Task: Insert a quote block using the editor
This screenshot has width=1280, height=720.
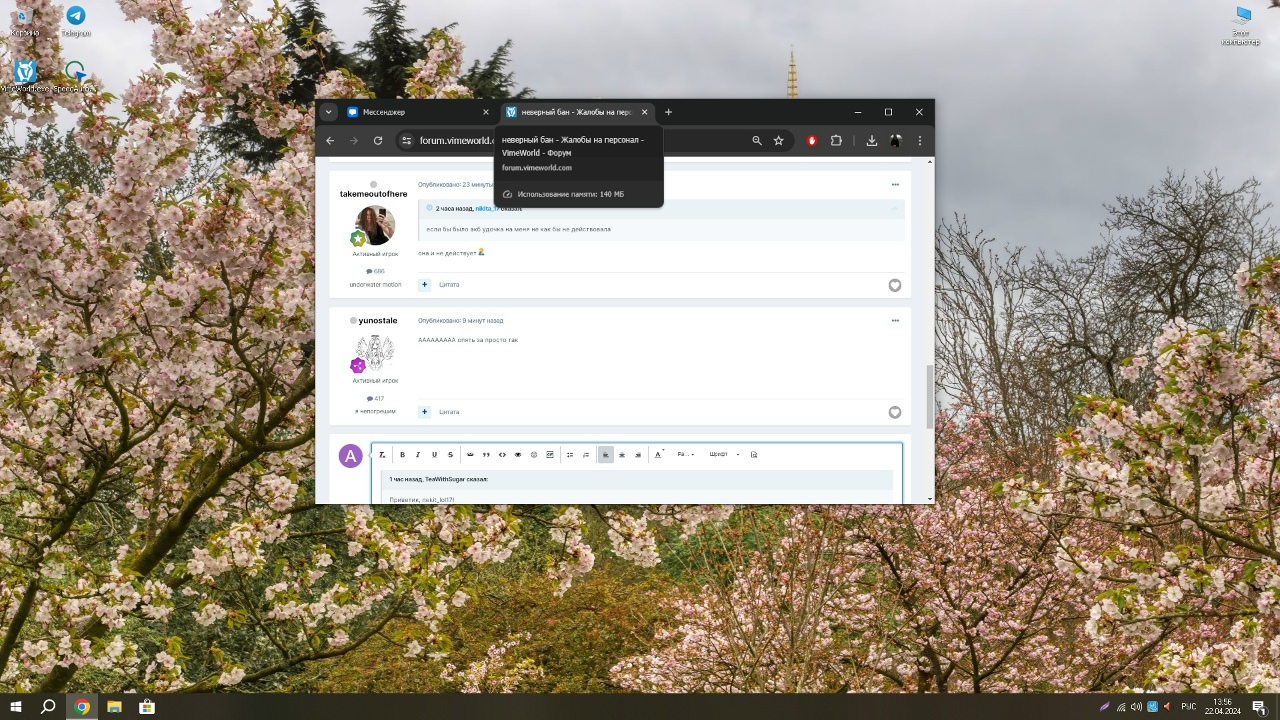Action: coord(486,455)
